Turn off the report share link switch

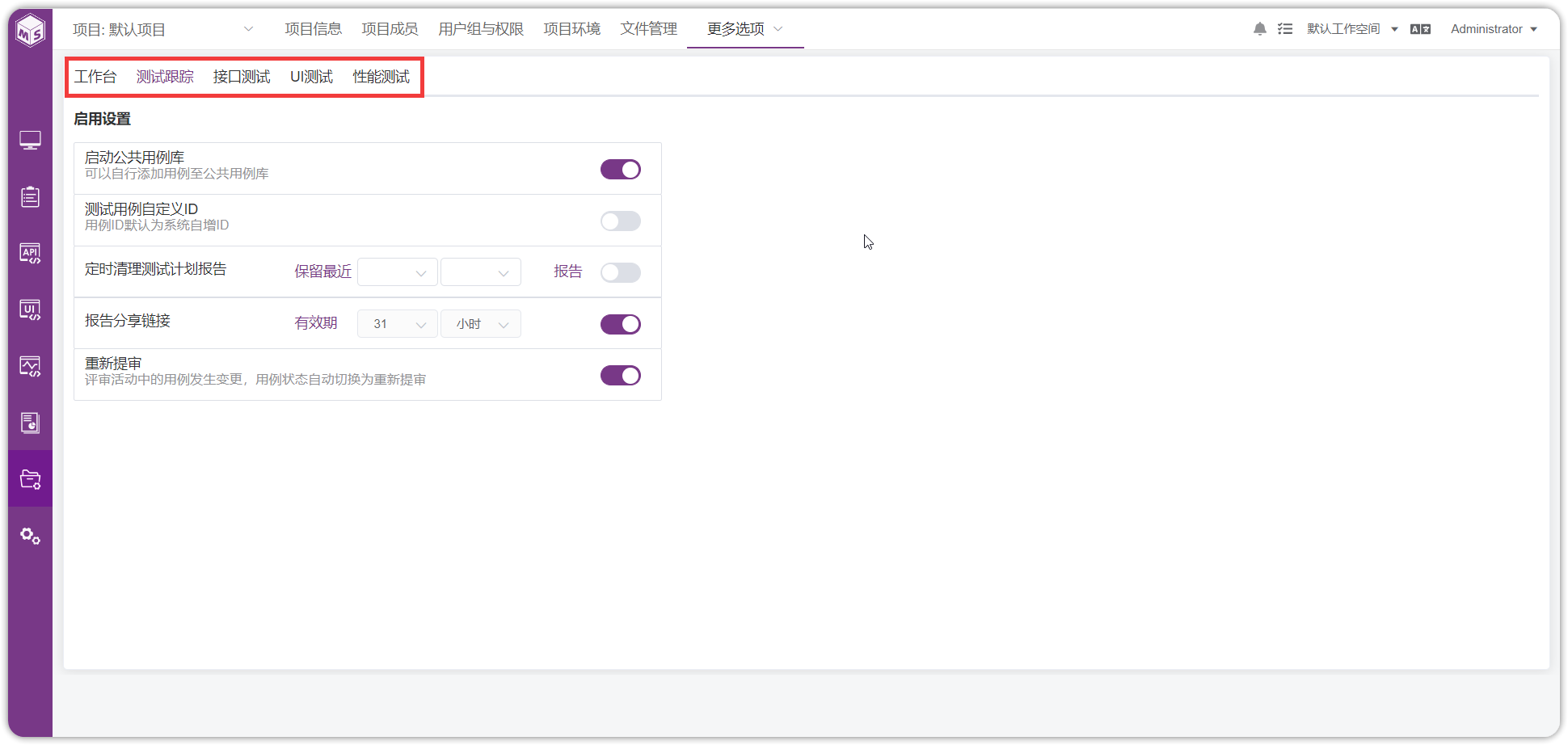coord(621,324)
